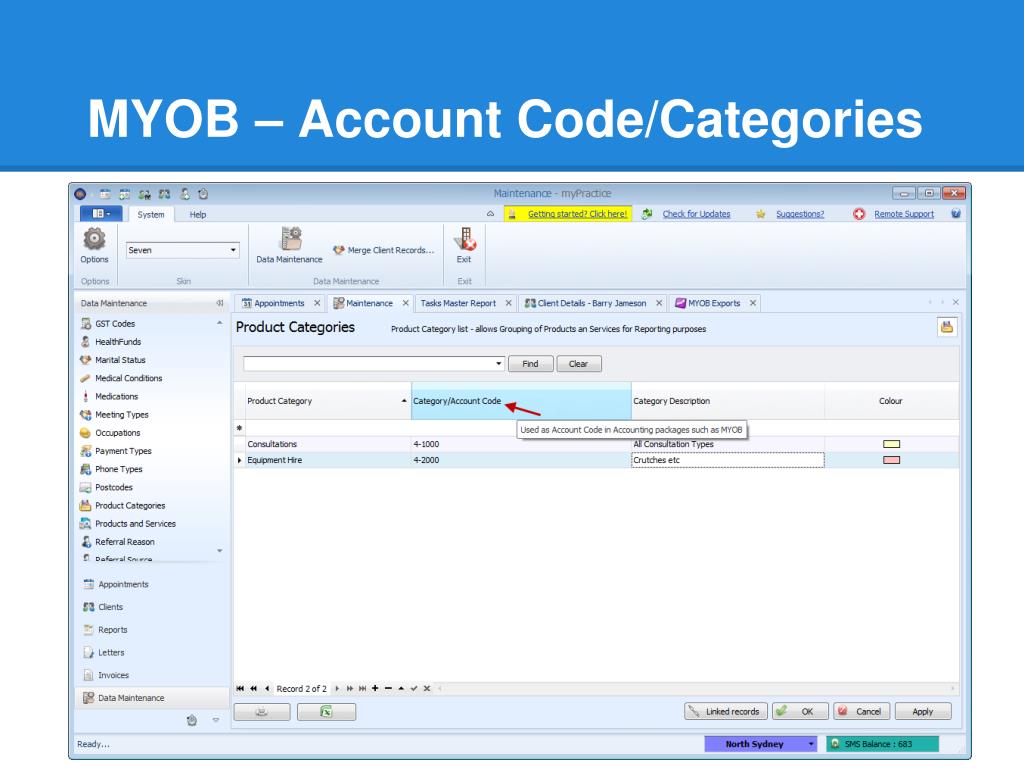Click the print button
The width and height of the screenshot is (1024, 768).
[x=262, y=712]
